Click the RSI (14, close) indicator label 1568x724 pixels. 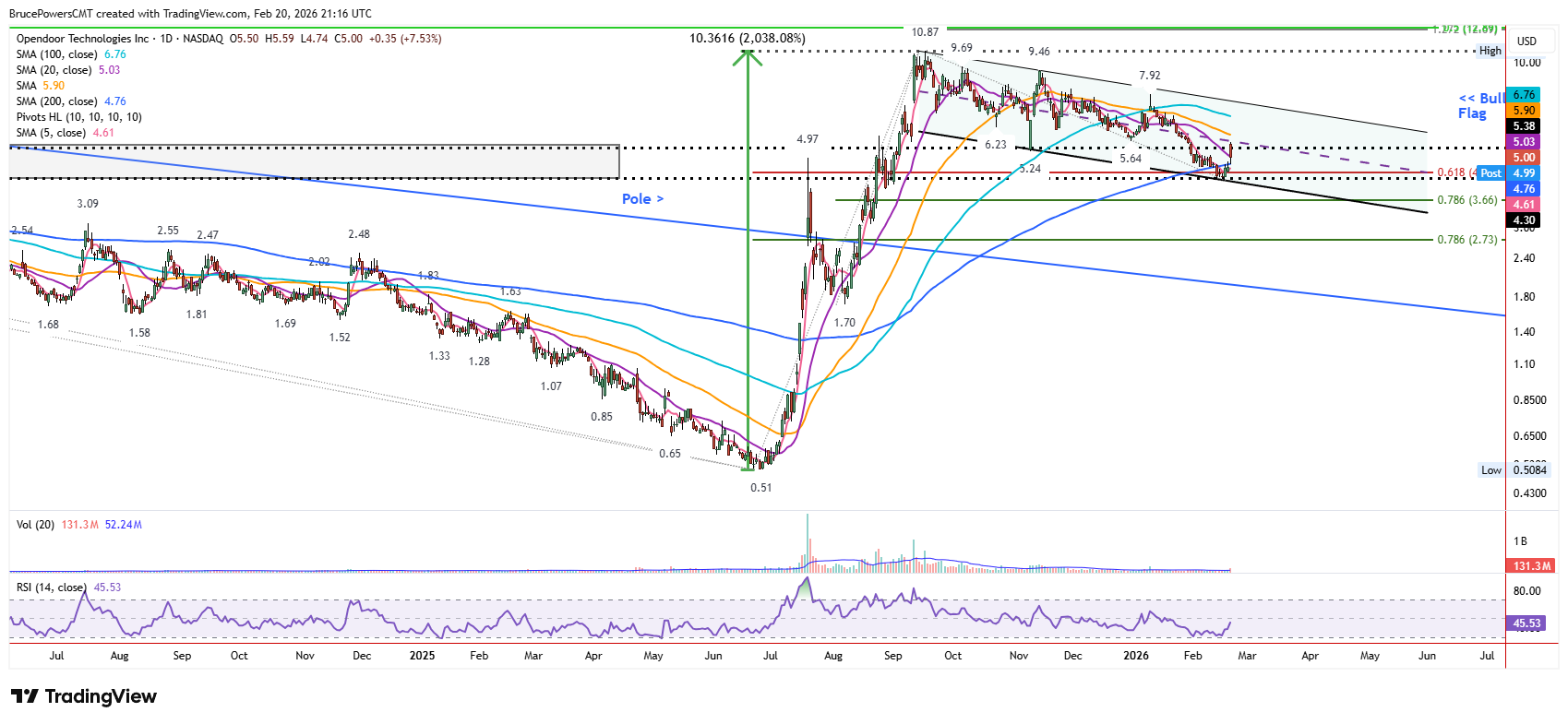[52, 588]
